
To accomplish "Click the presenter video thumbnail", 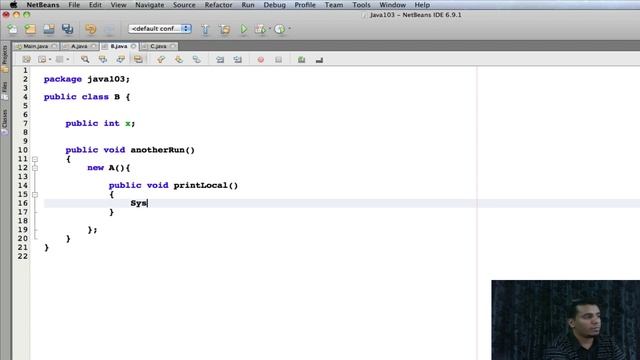I will 566,320.
